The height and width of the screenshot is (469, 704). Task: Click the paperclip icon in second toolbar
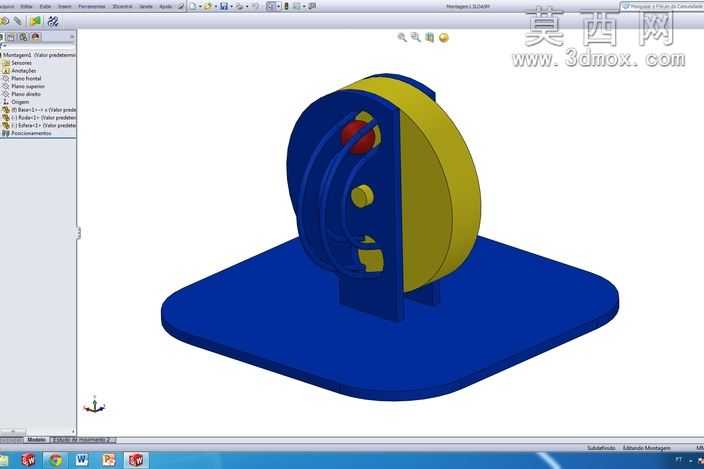pyautogui.click(x=18, y=21)
